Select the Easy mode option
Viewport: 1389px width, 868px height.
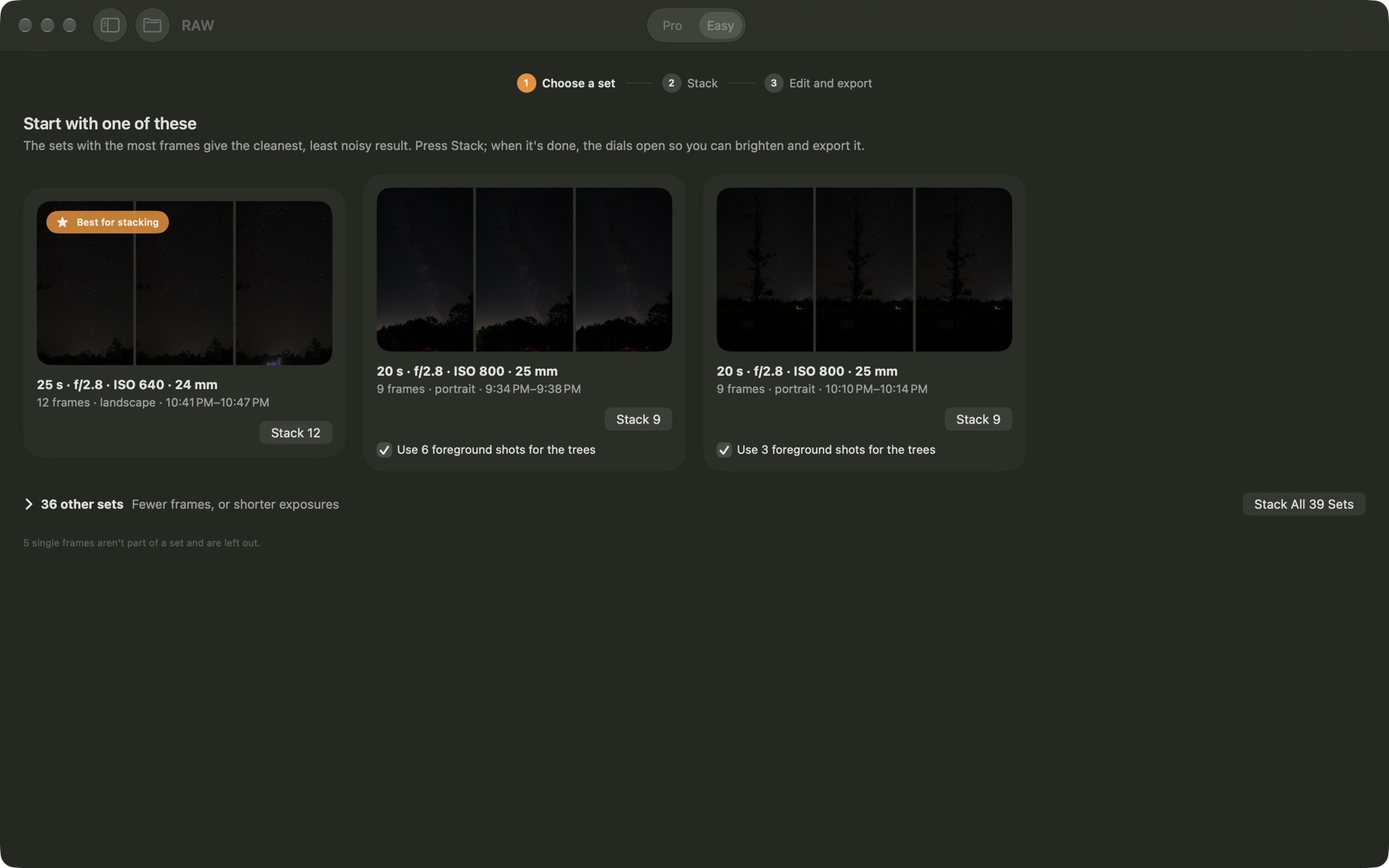click(x=720, y=25)
